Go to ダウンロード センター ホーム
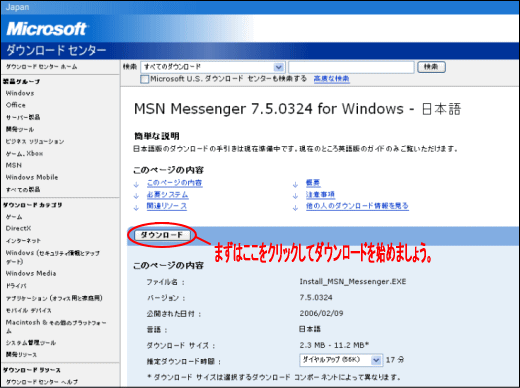This screenshot has height=388, width=520. coord(41,67)
